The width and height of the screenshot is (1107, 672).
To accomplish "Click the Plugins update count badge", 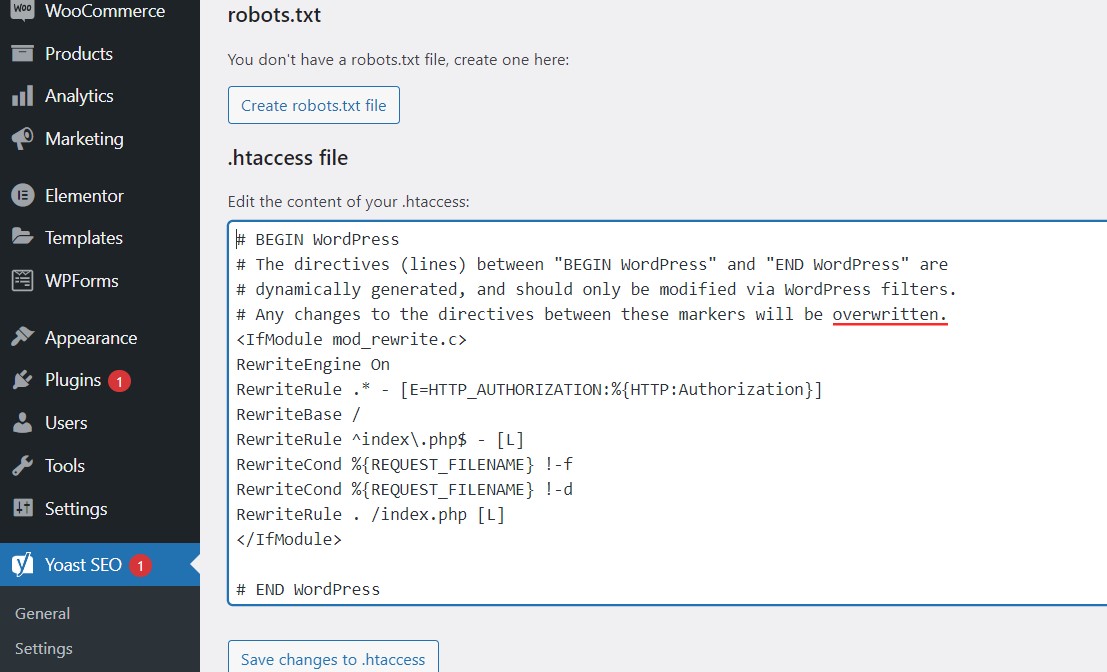I will pos(119,381).
